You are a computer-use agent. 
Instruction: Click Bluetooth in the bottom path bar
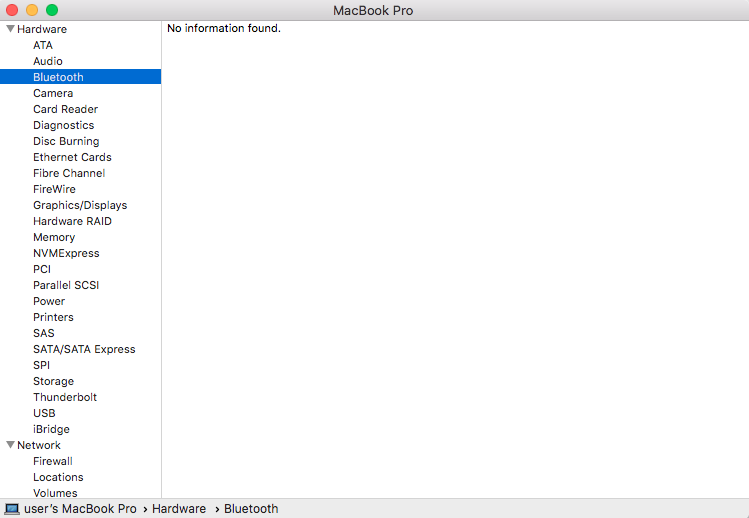(251, 509)
